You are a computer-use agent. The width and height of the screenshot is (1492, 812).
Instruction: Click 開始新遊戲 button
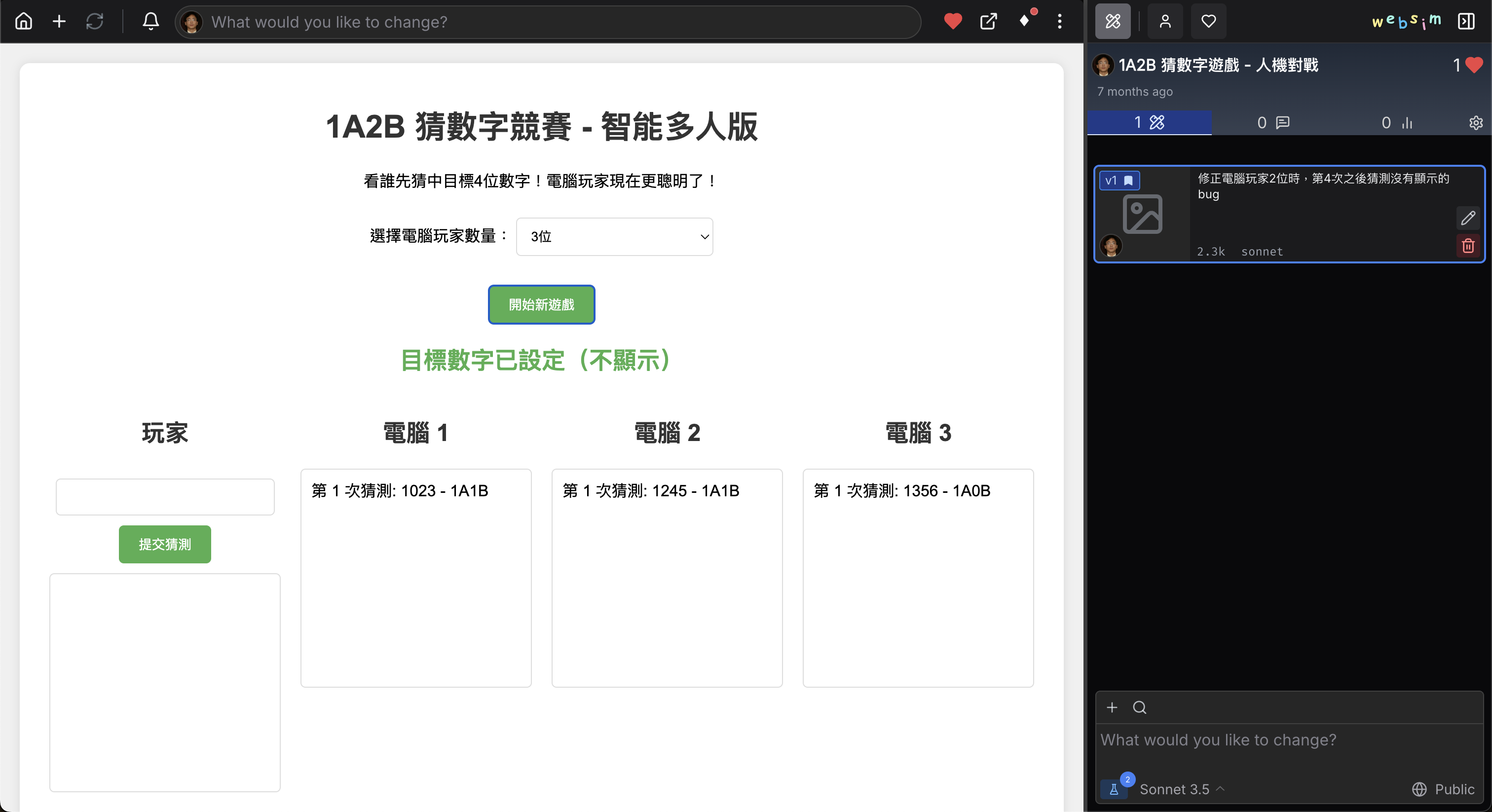541,305
